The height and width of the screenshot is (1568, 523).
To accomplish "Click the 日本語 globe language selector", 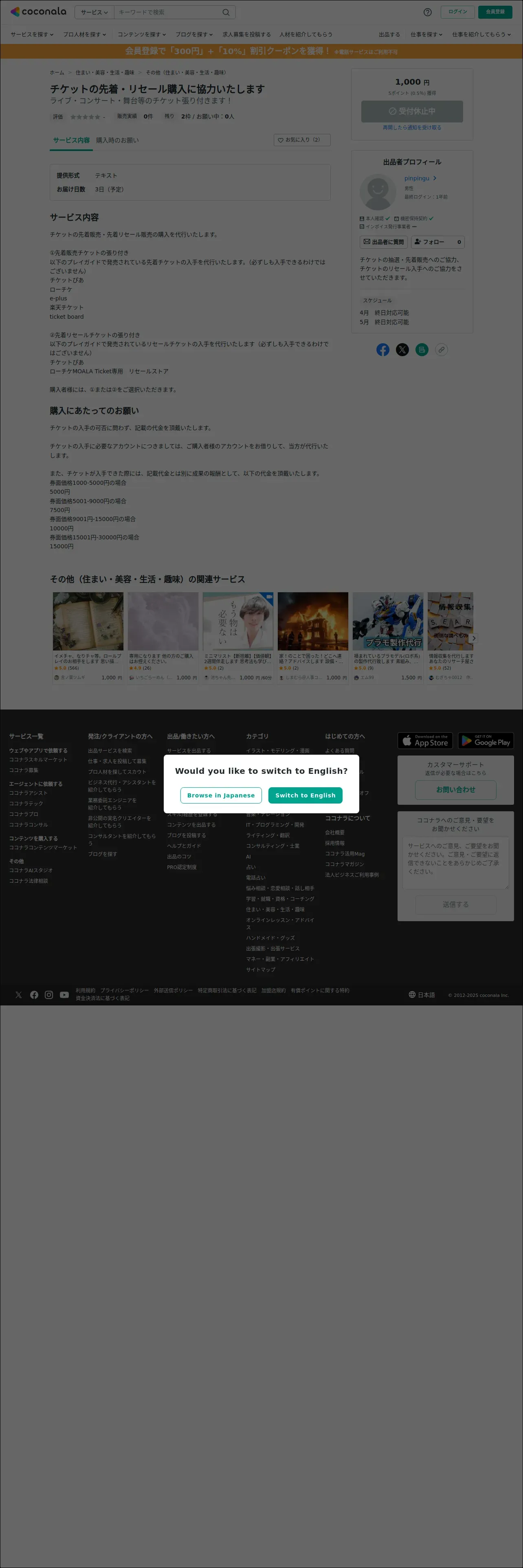I will (421, 994).
